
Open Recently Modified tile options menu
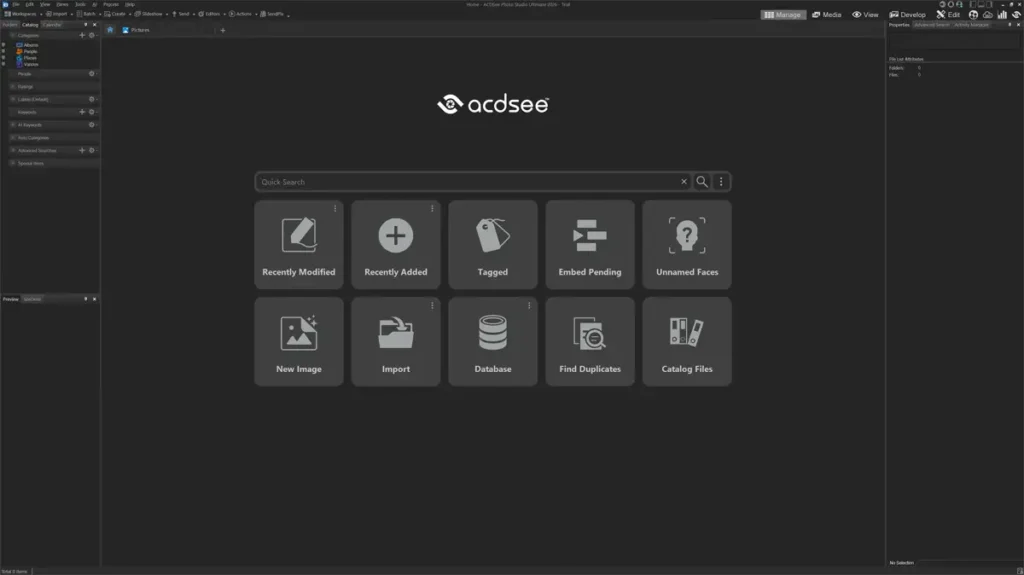[x=335, y=208]
